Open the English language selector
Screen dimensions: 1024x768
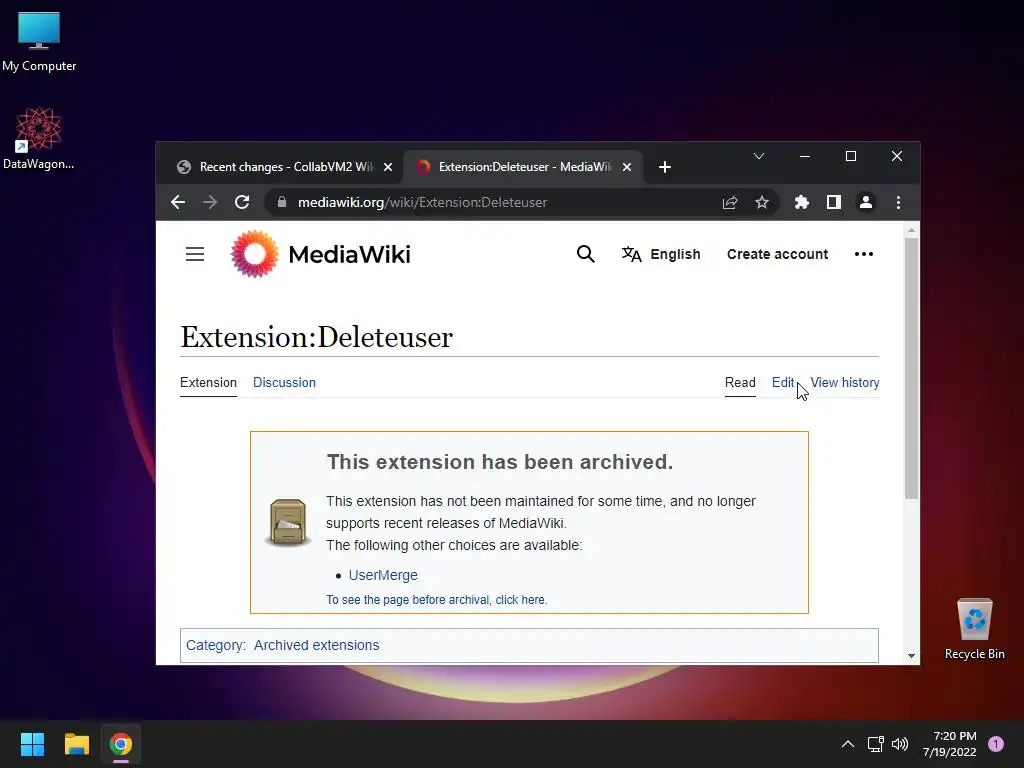[x=661, y=254]
